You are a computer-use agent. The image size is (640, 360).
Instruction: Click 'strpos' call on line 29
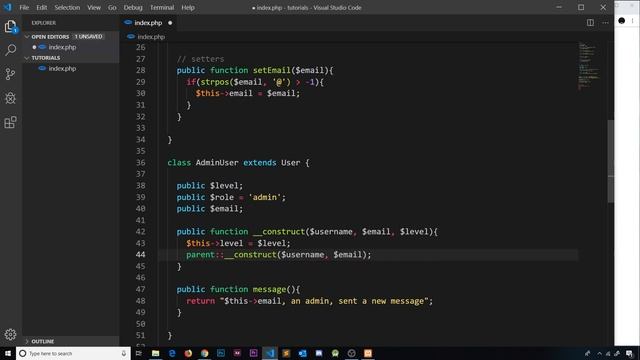[215, 82]
